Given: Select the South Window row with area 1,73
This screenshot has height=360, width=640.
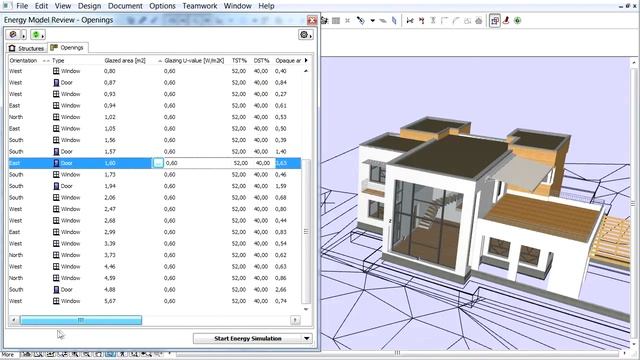Looking at the screenshot, I should [155, 174].
